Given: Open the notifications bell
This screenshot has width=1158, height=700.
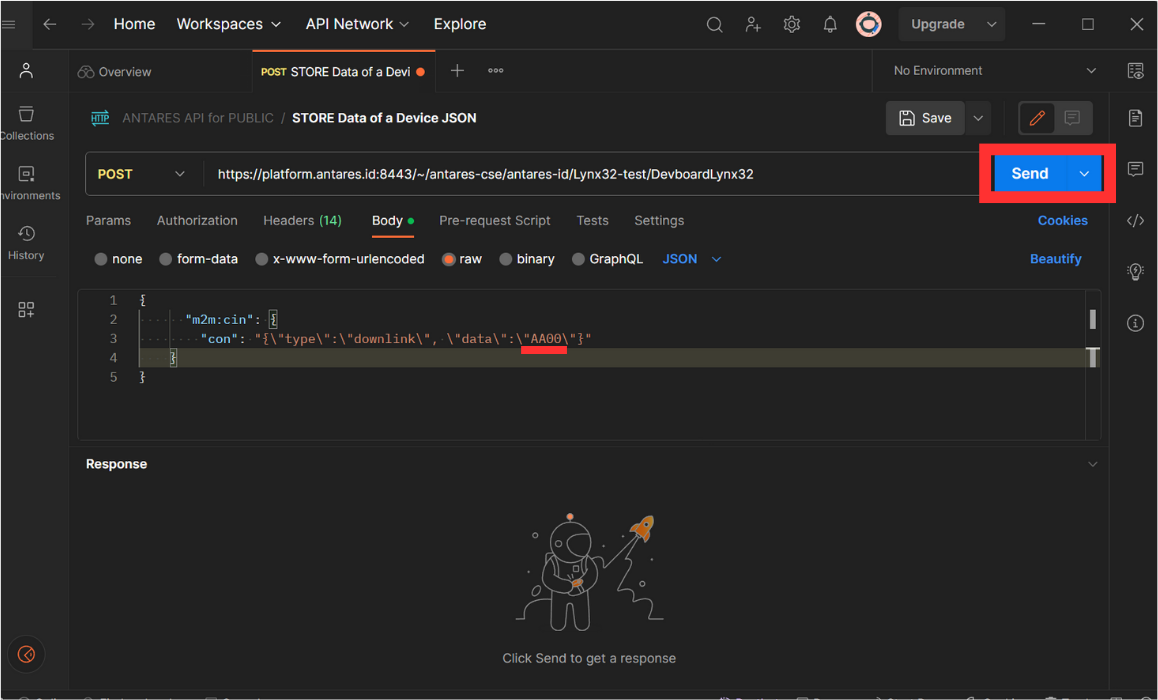Looking at the screenshot, I should tap(829, 25).
